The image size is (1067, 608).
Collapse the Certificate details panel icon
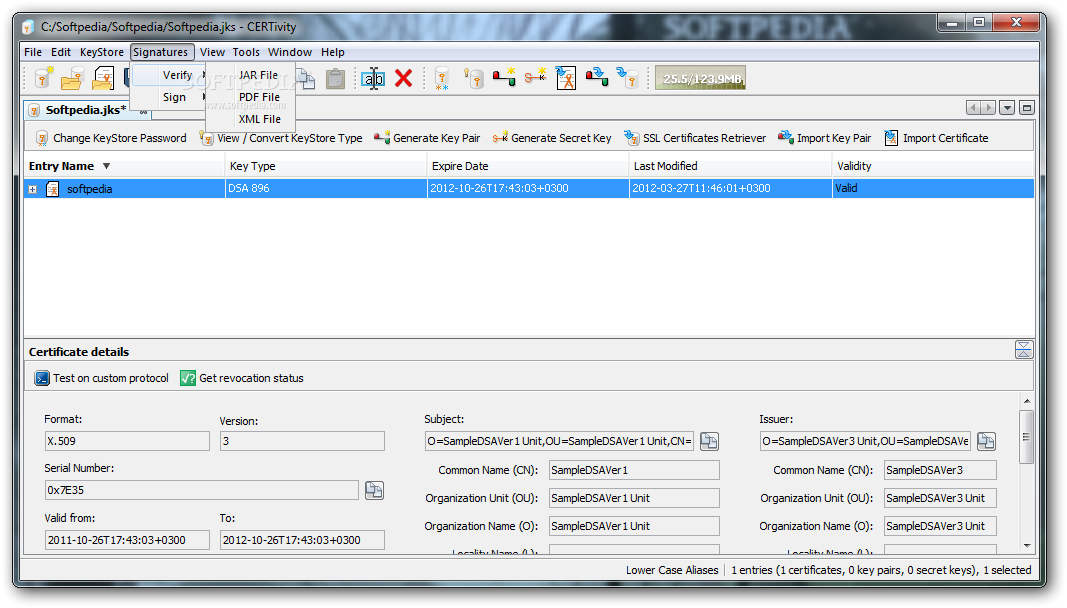tap(1023, 350)
